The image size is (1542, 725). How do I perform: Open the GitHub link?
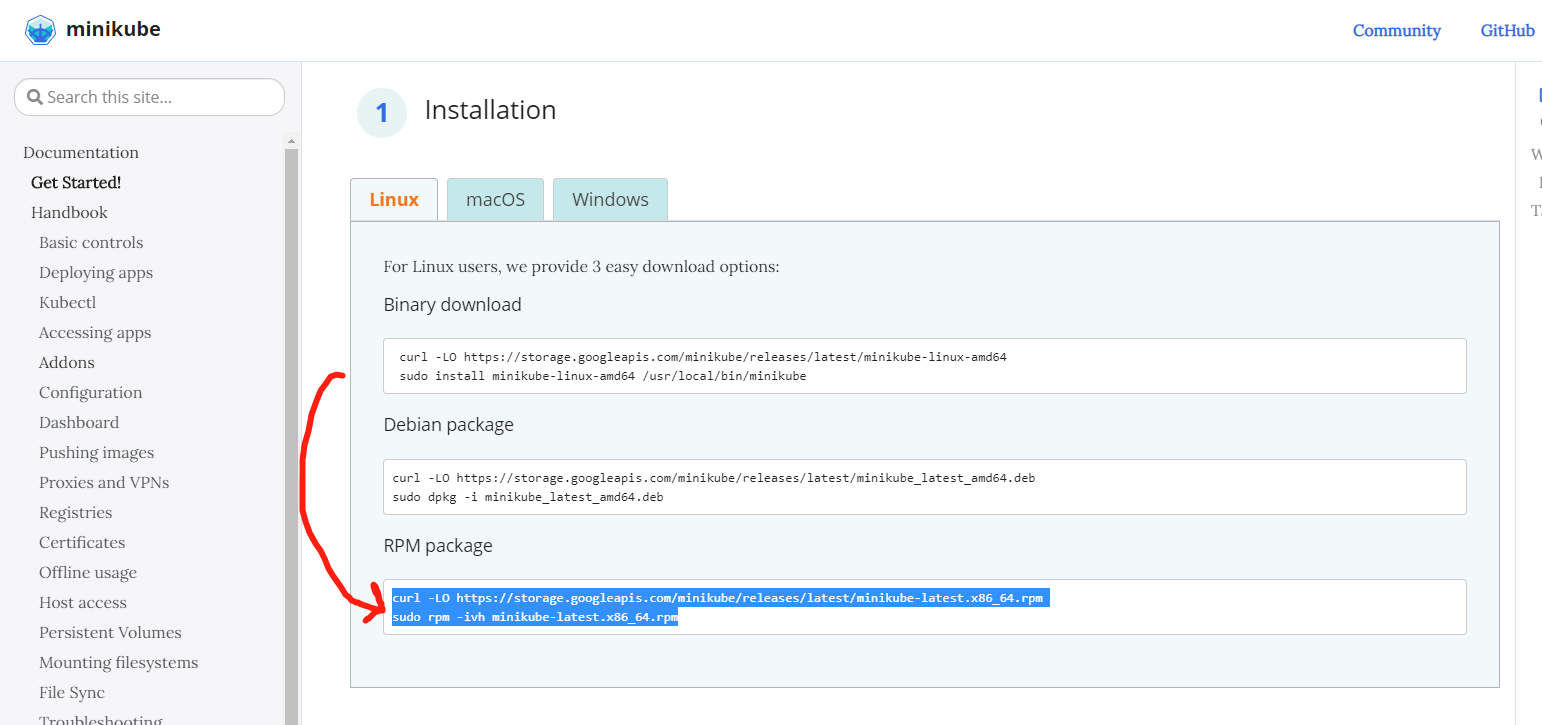point(1507,31)
